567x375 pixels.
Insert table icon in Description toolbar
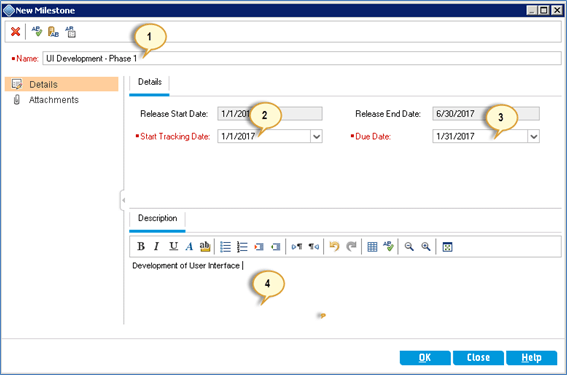pyautogui.click(x=372, y=247)
